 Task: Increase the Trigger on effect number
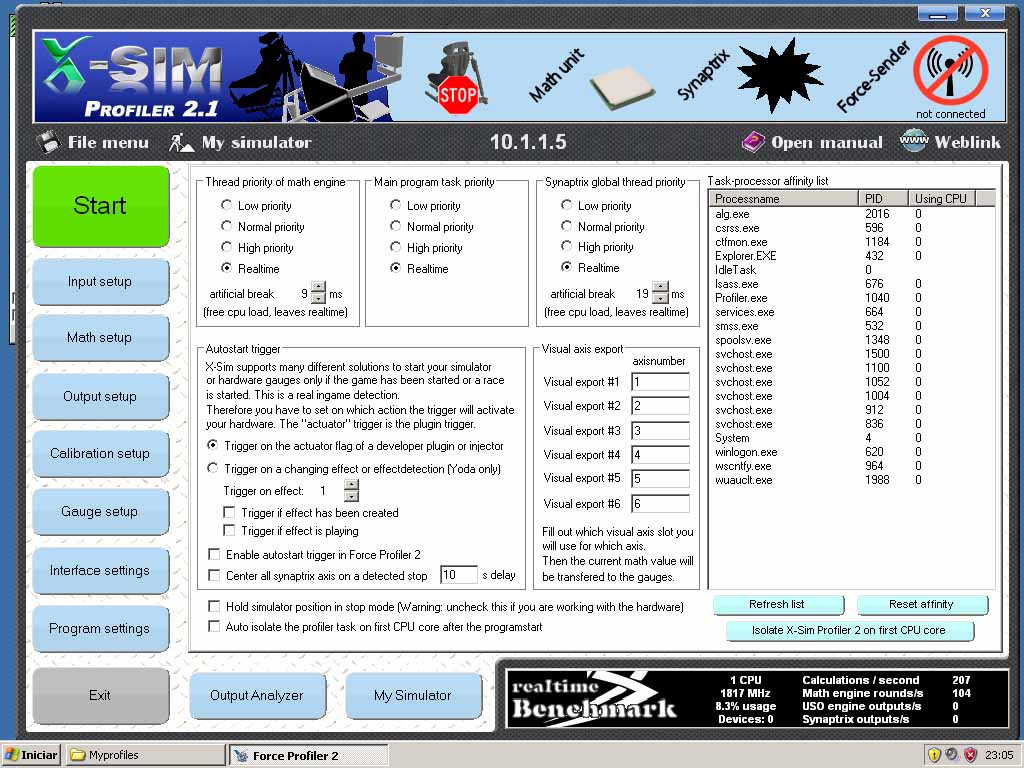351,485
